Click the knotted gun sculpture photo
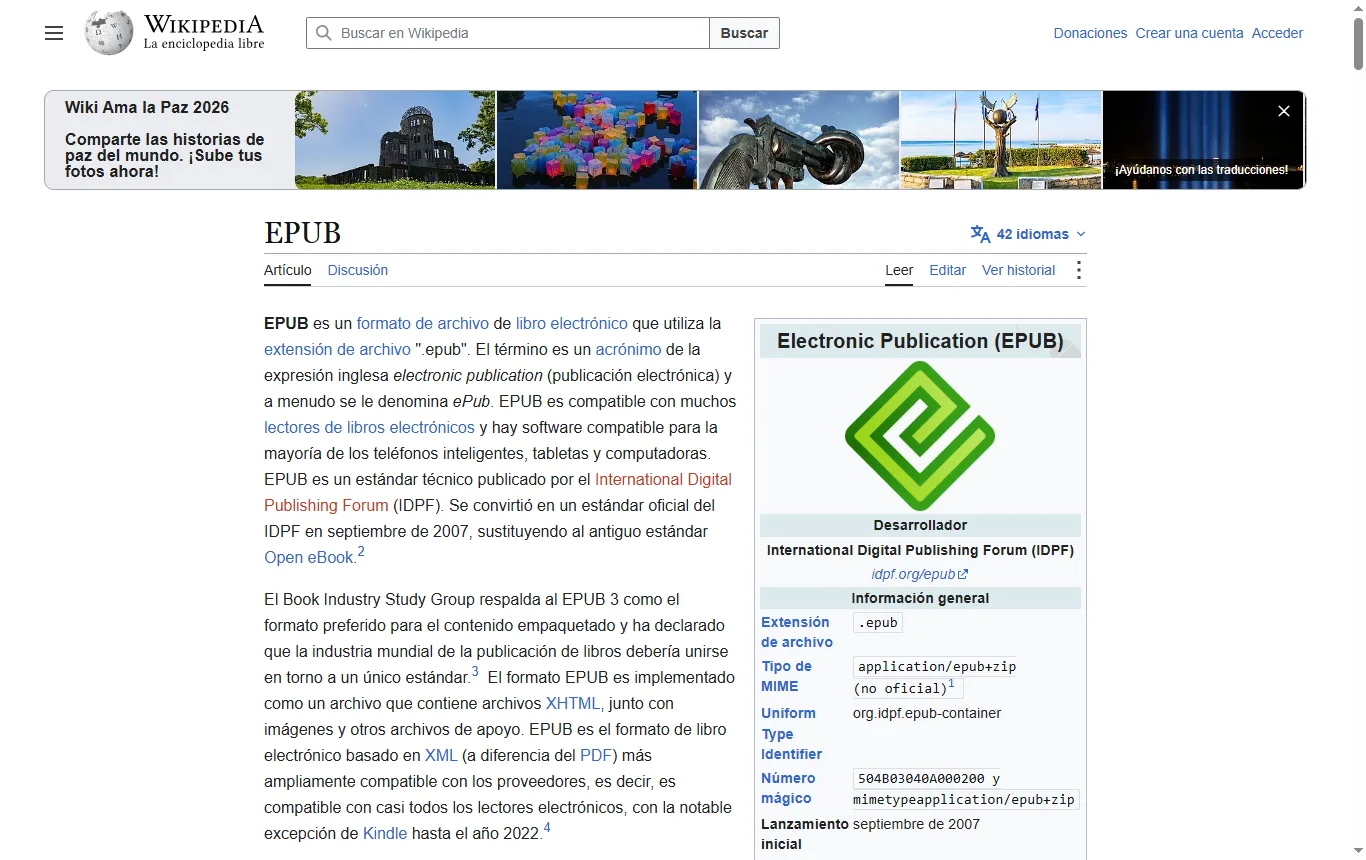Screen dimensions: 1366x860 coord(799,140)
